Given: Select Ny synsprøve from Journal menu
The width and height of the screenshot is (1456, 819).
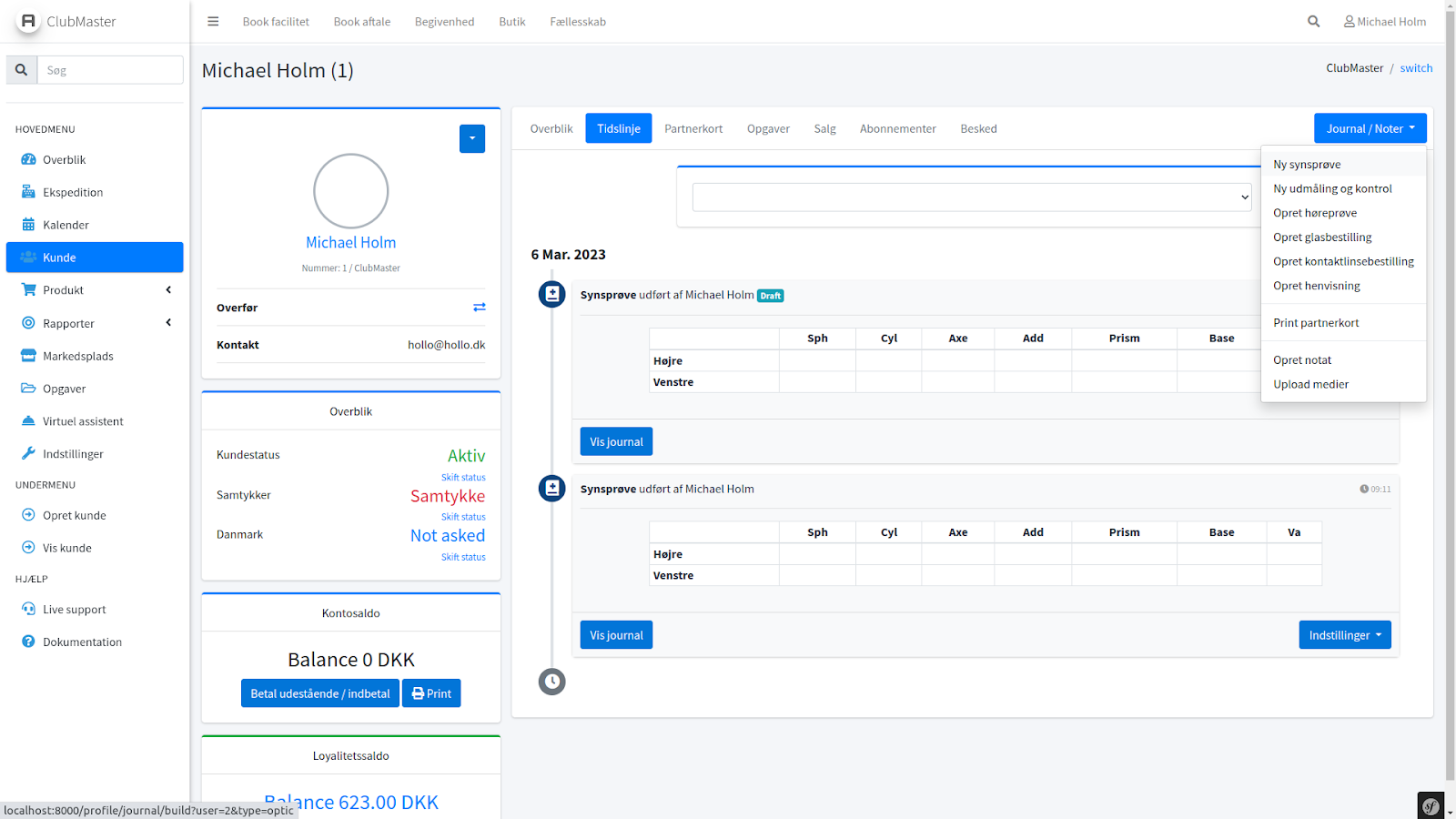Looking at the screenshot, I should (x=1307, y=165).
